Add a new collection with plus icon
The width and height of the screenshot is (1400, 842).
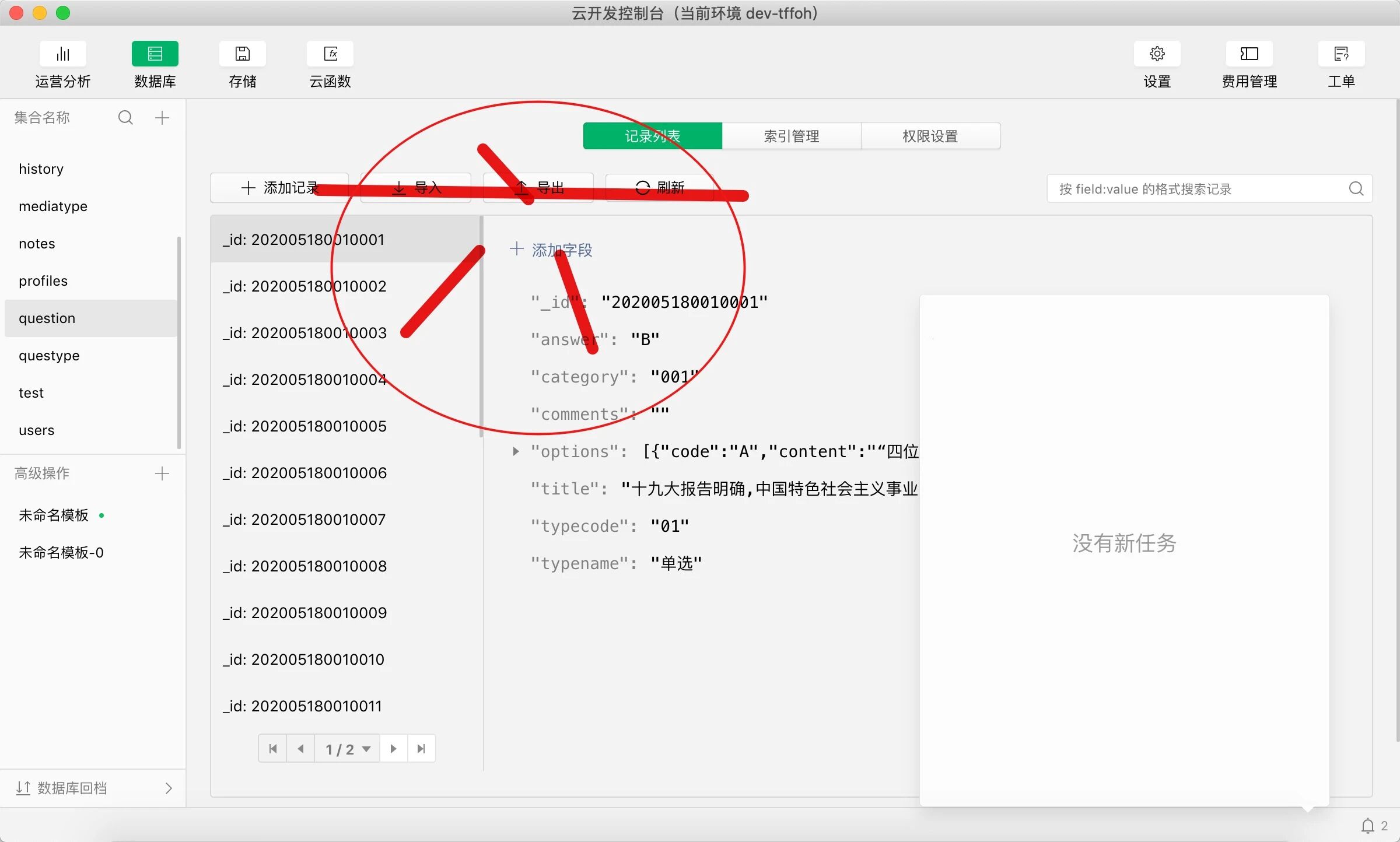162,118
